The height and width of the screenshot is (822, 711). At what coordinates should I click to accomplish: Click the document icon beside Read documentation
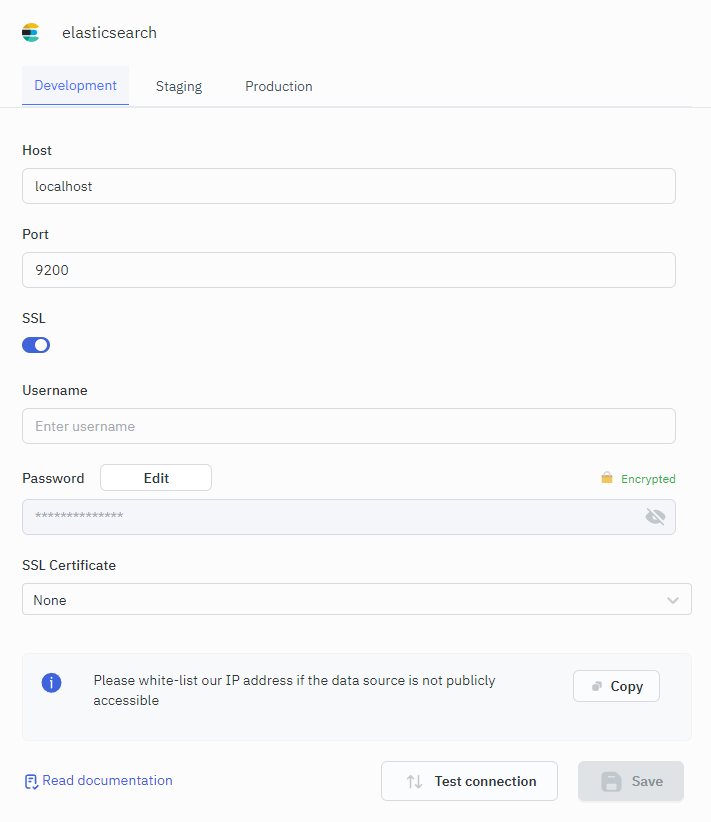coord(31,781)
